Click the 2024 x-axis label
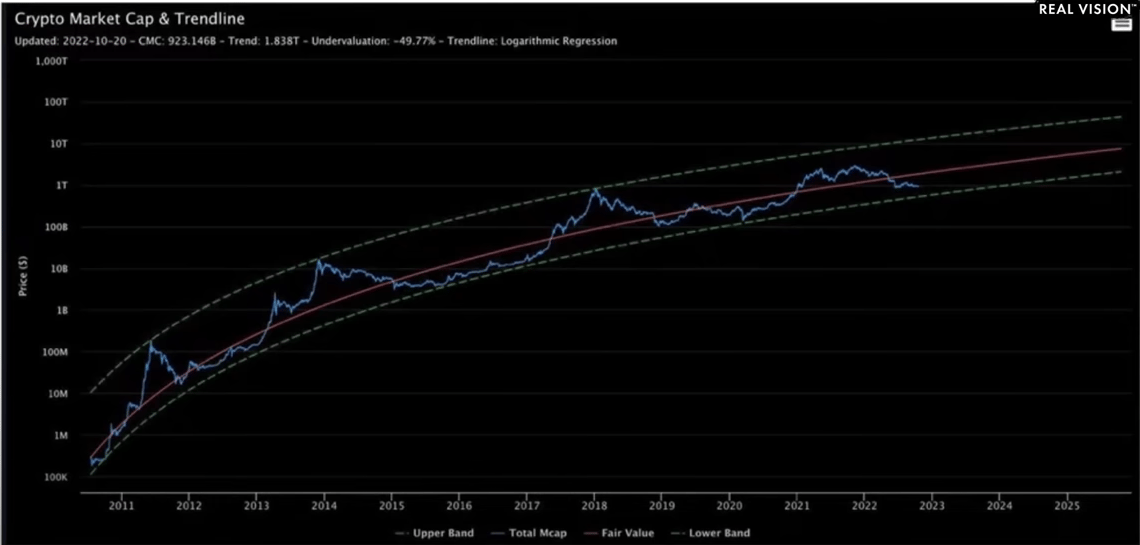The width and height of the screenshot is (1140, 545). 1000,504
